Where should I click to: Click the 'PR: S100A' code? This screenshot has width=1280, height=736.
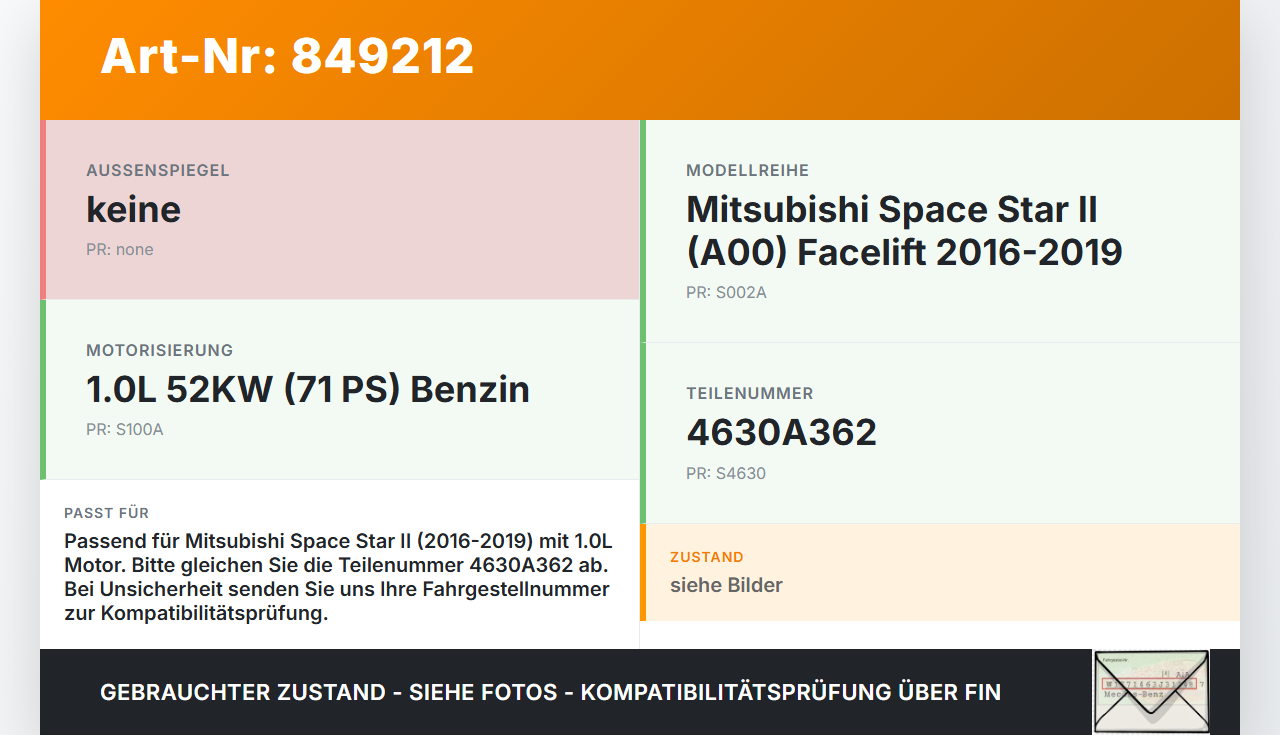124,430
